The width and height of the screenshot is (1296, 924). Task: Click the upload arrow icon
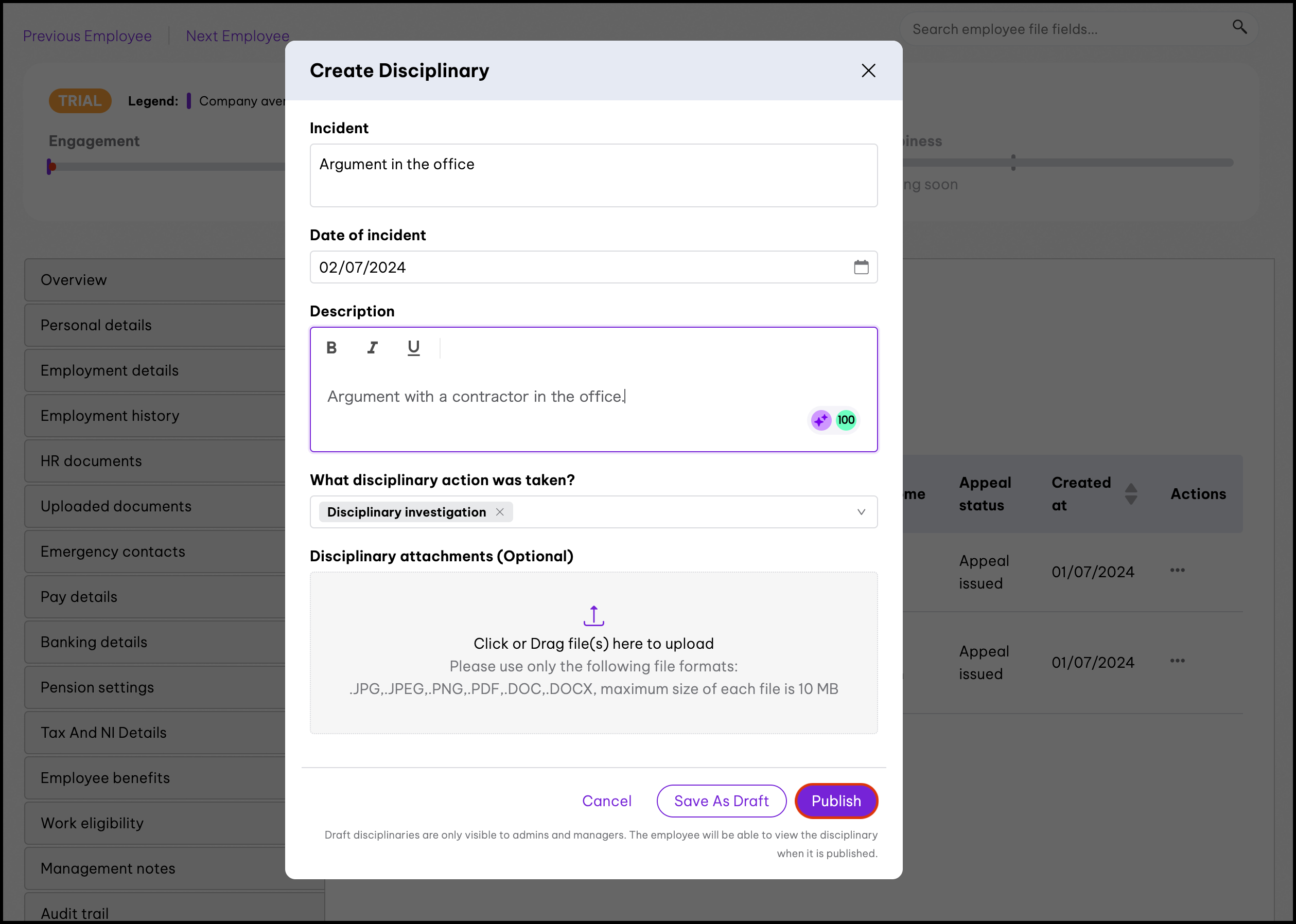(593, 616)
